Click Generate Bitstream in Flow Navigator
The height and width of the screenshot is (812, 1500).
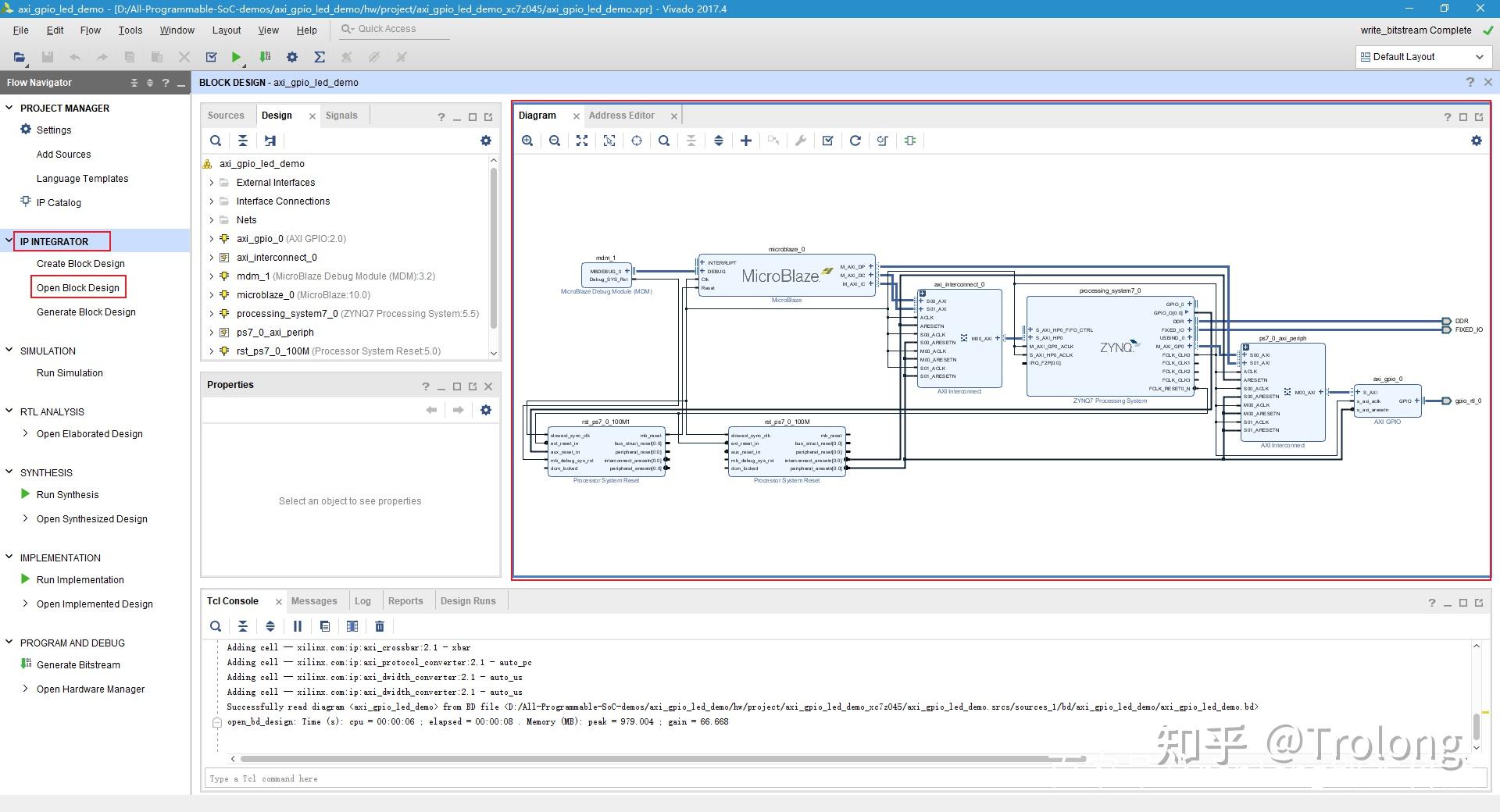[x=78, y=665]
